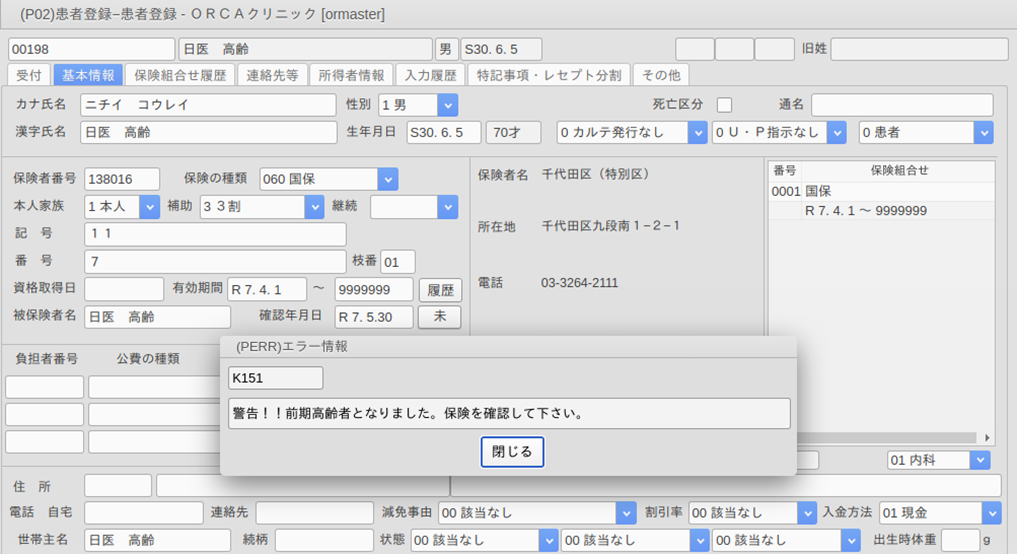
Task: Click the horizontal scrollbar right arrow
Action: point(988,437)
